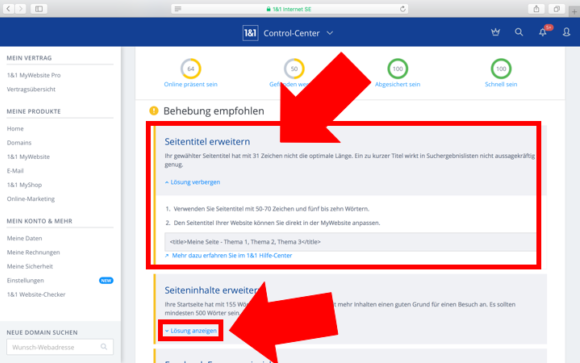Open Vertragsübersicht in the sidebar
The image size is (580, 363).
(x=31, y=89)
